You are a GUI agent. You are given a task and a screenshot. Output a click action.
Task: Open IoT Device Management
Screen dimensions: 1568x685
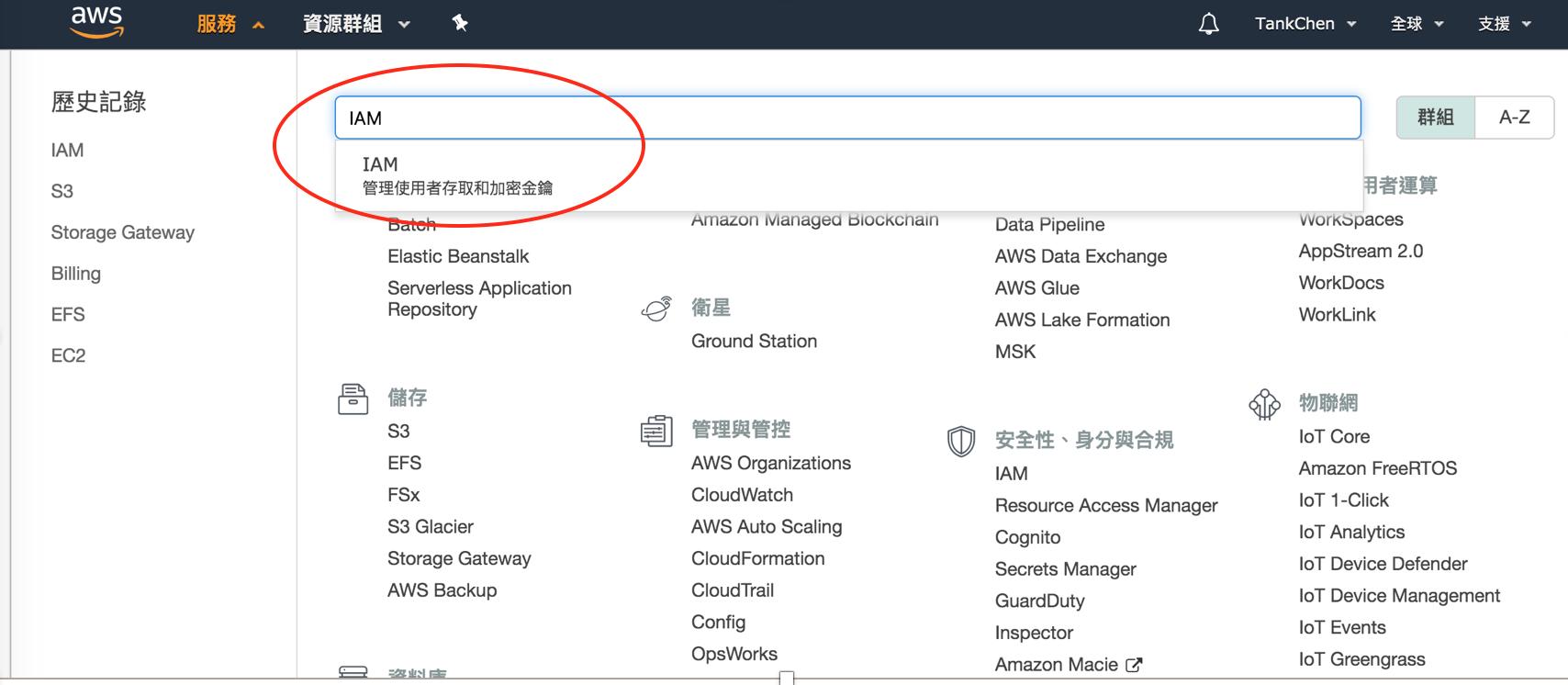pyautogui.click(x=1399, y=596)
